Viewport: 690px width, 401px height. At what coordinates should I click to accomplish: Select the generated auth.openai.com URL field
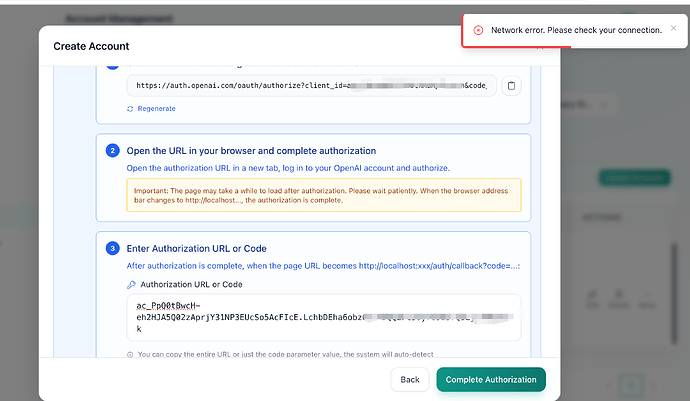coord(312,86)
